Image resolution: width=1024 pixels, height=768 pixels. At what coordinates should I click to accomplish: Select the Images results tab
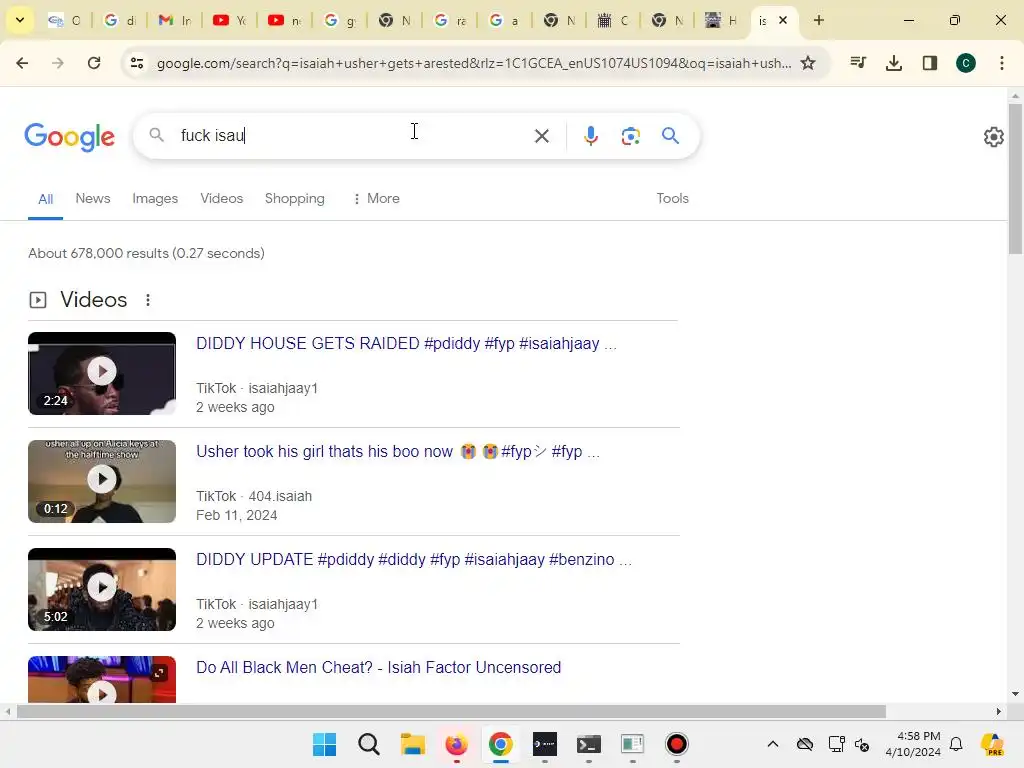(x=155, y=199)
